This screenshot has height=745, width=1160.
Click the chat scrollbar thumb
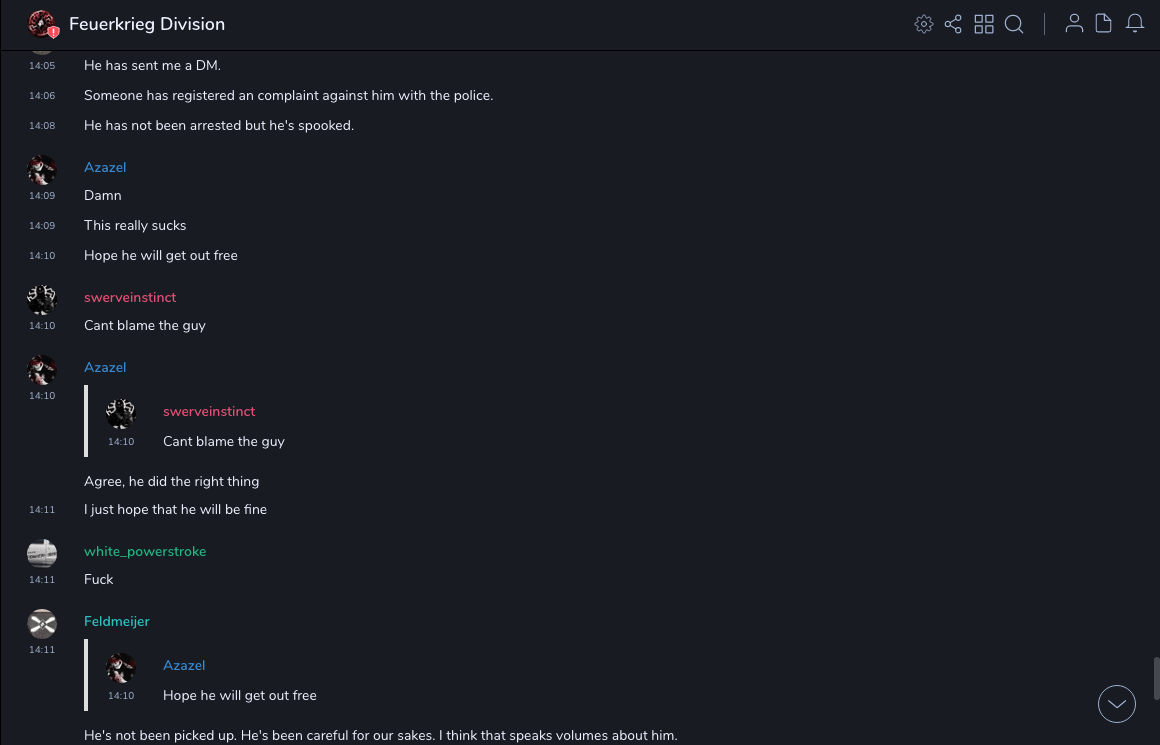tap(1156, 678)
